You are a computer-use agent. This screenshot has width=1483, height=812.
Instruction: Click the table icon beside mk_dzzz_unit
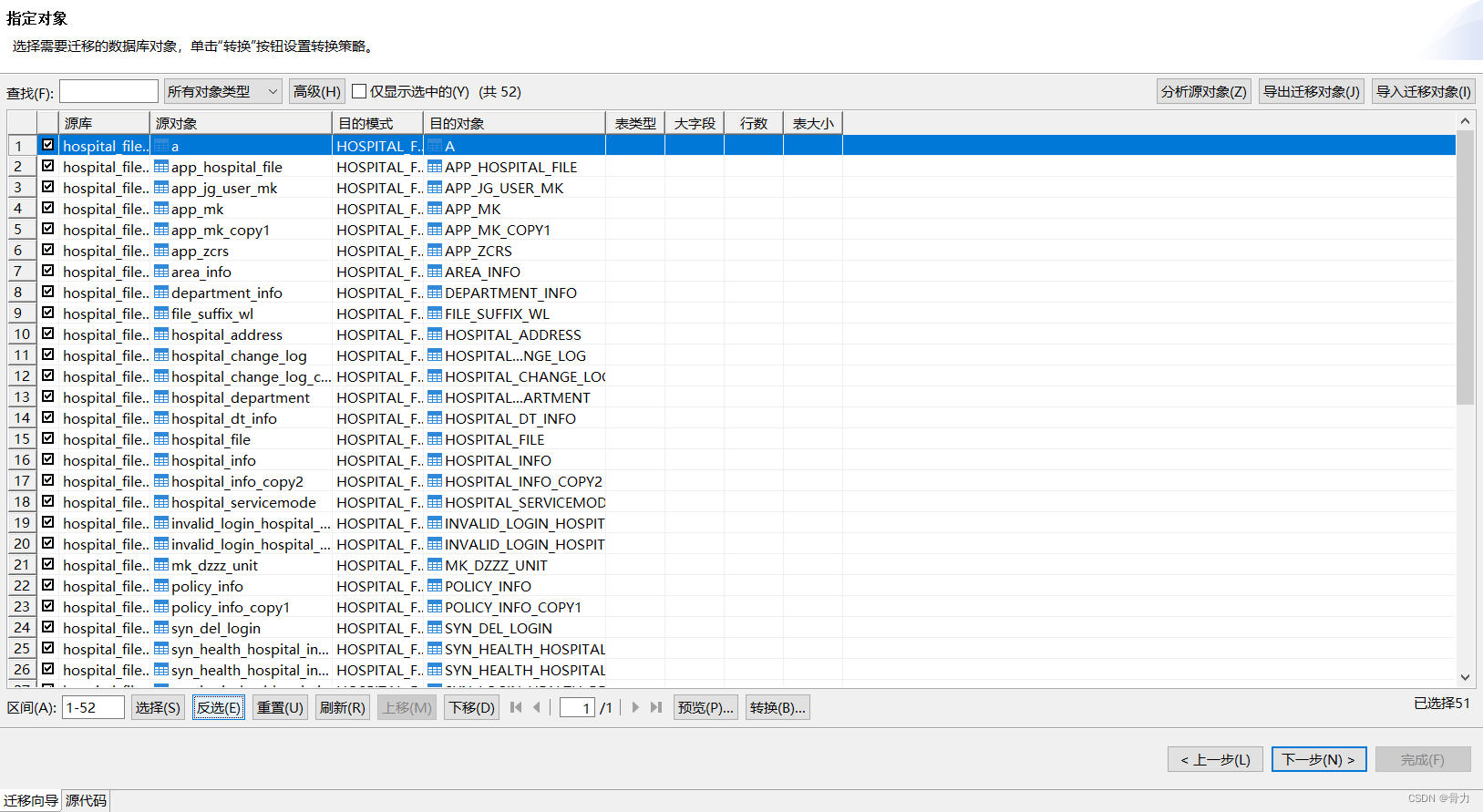pyautogui.click(x=161, y=565)
